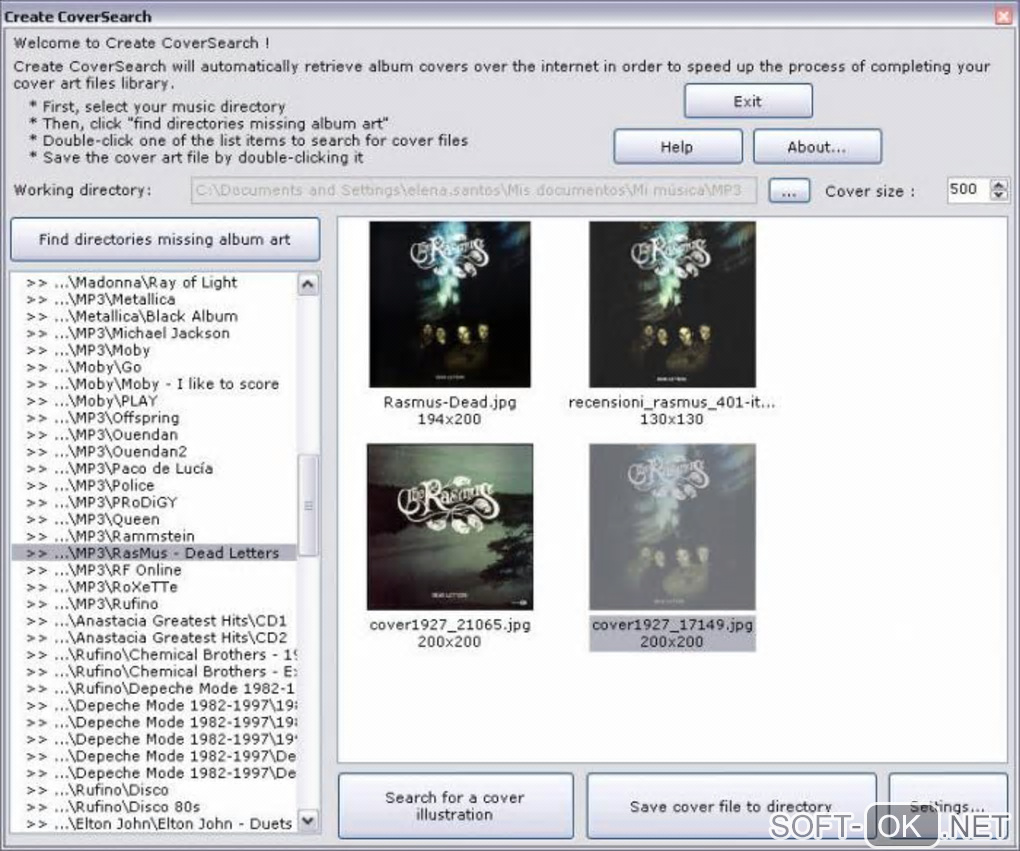Screen dimensions: 1020x851
Task: Select the MP3\Rufino entry
Action: point(154,604)
